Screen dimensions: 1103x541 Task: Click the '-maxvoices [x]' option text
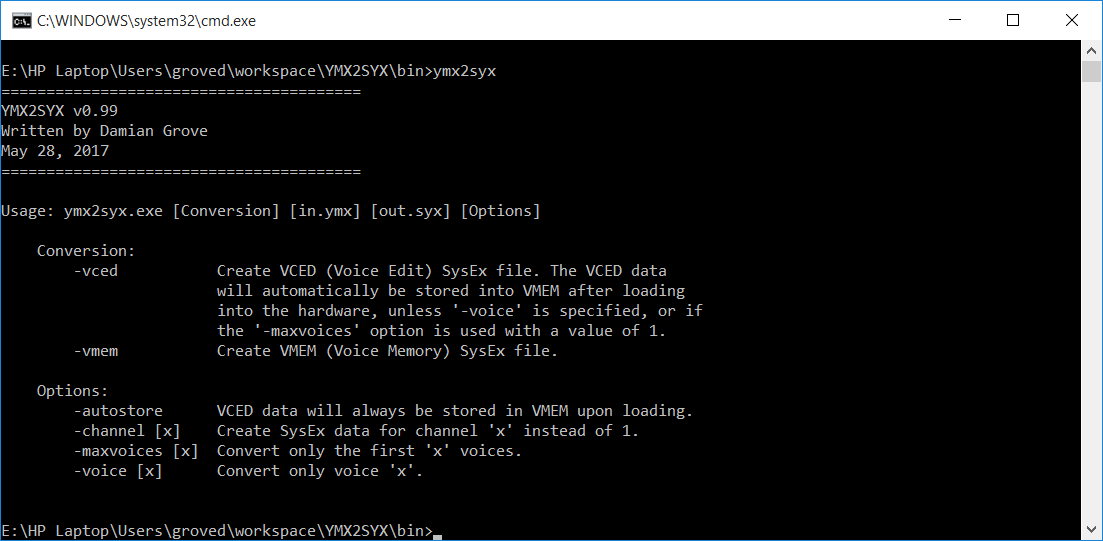click(x=136, y=451)
